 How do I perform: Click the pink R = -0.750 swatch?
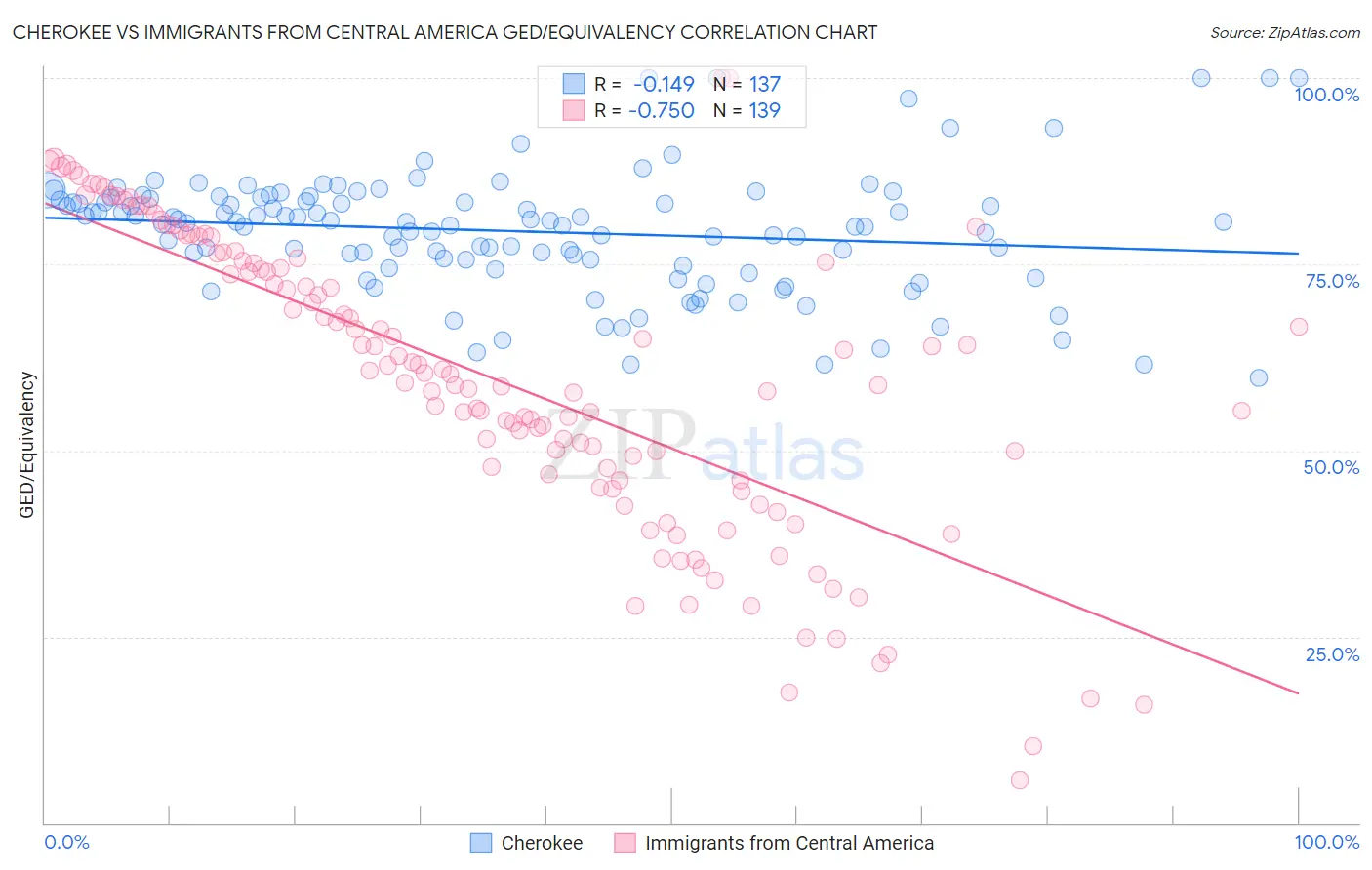coord(574,110)
